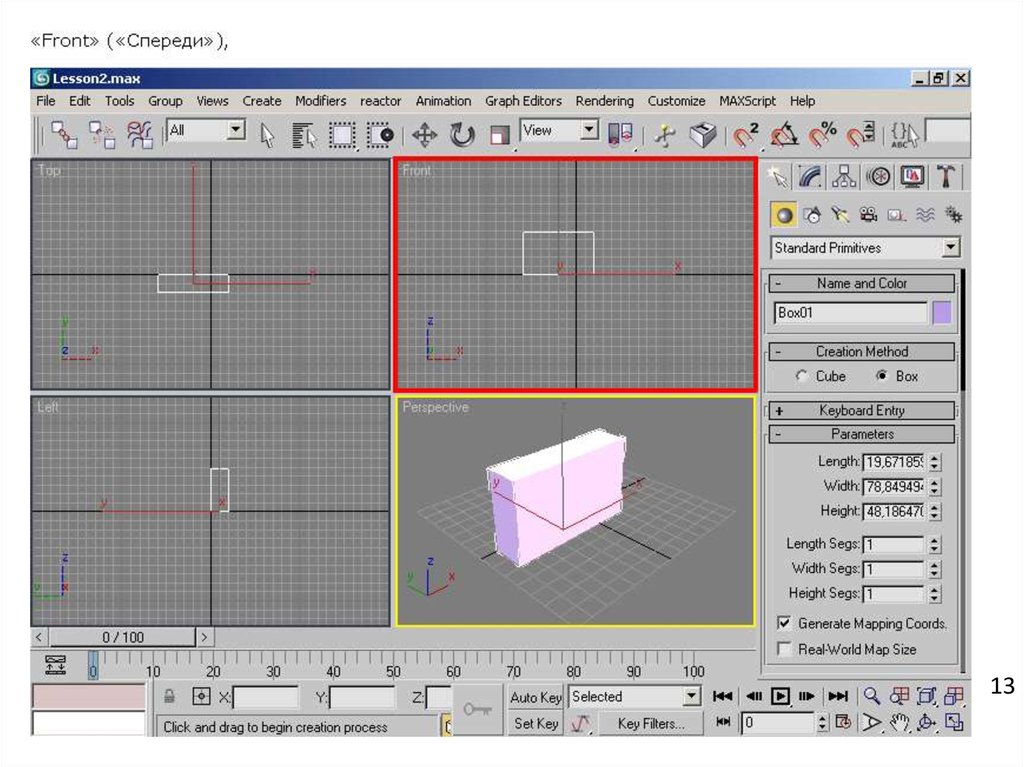1024x767 pixels.
Task: Expand the Keyboard Entry rollout
Action: (861, 410)
